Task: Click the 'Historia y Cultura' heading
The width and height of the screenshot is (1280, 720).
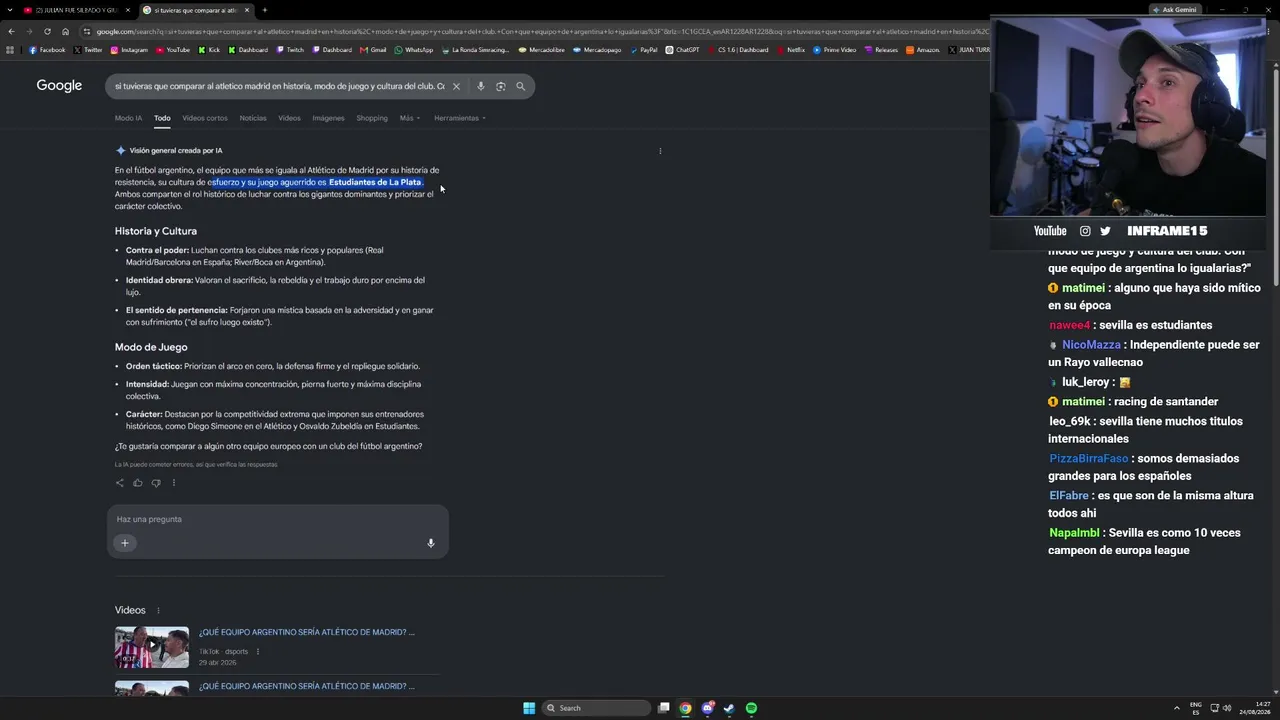Action: tap(156, 231)
